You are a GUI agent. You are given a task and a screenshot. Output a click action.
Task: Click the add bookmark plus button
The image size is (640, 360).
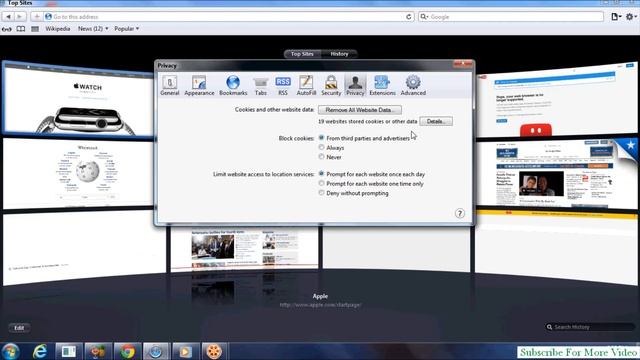(36, 17)
